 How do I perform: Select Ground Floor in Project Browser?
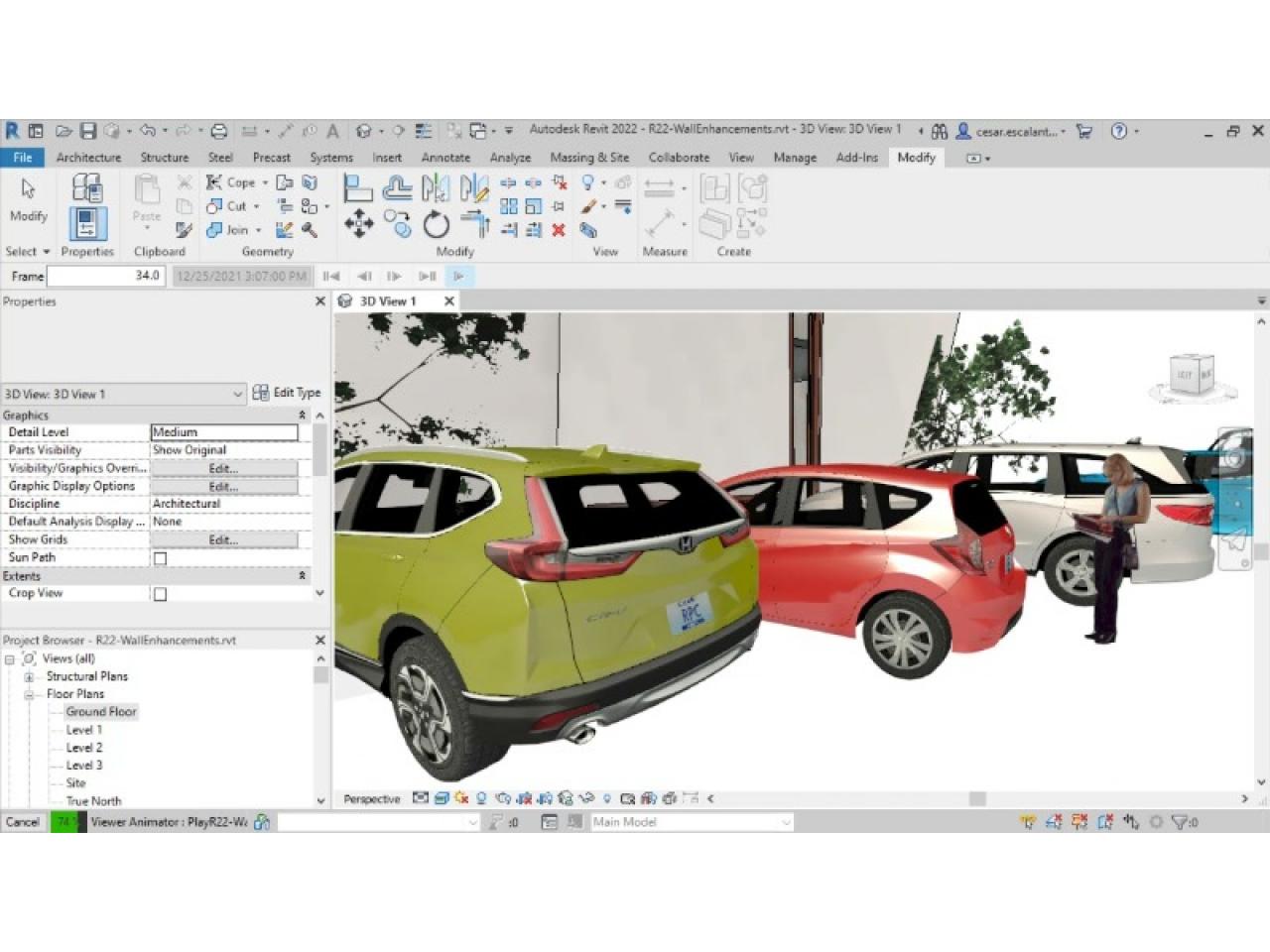coord(100,712)
